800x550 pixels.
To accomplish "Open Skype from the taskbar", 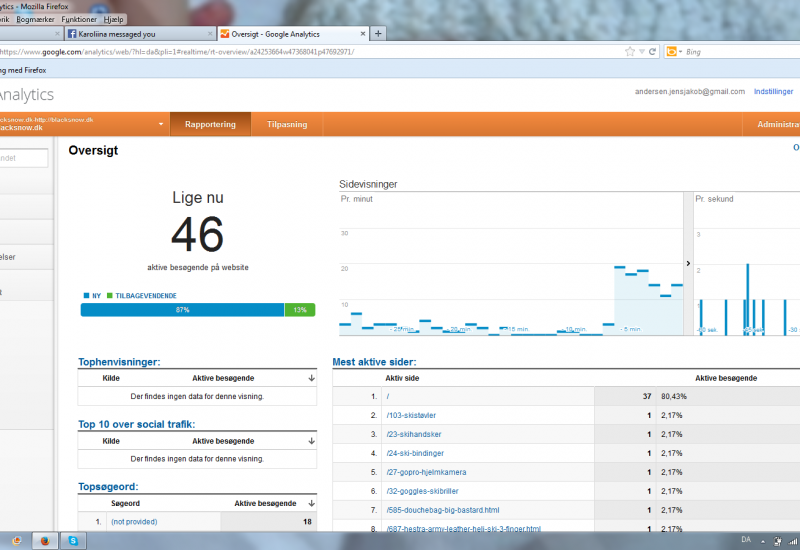I will (73, 540).
